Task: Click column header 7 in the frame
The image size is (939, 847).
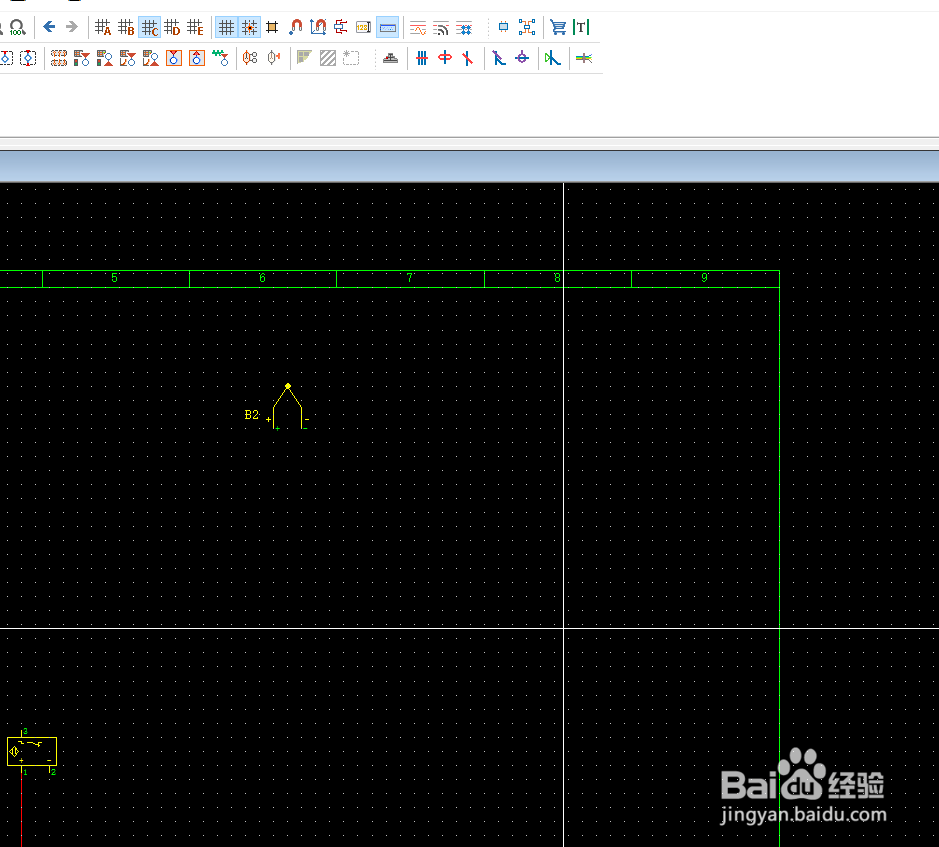Action: (x=410, y=278)
